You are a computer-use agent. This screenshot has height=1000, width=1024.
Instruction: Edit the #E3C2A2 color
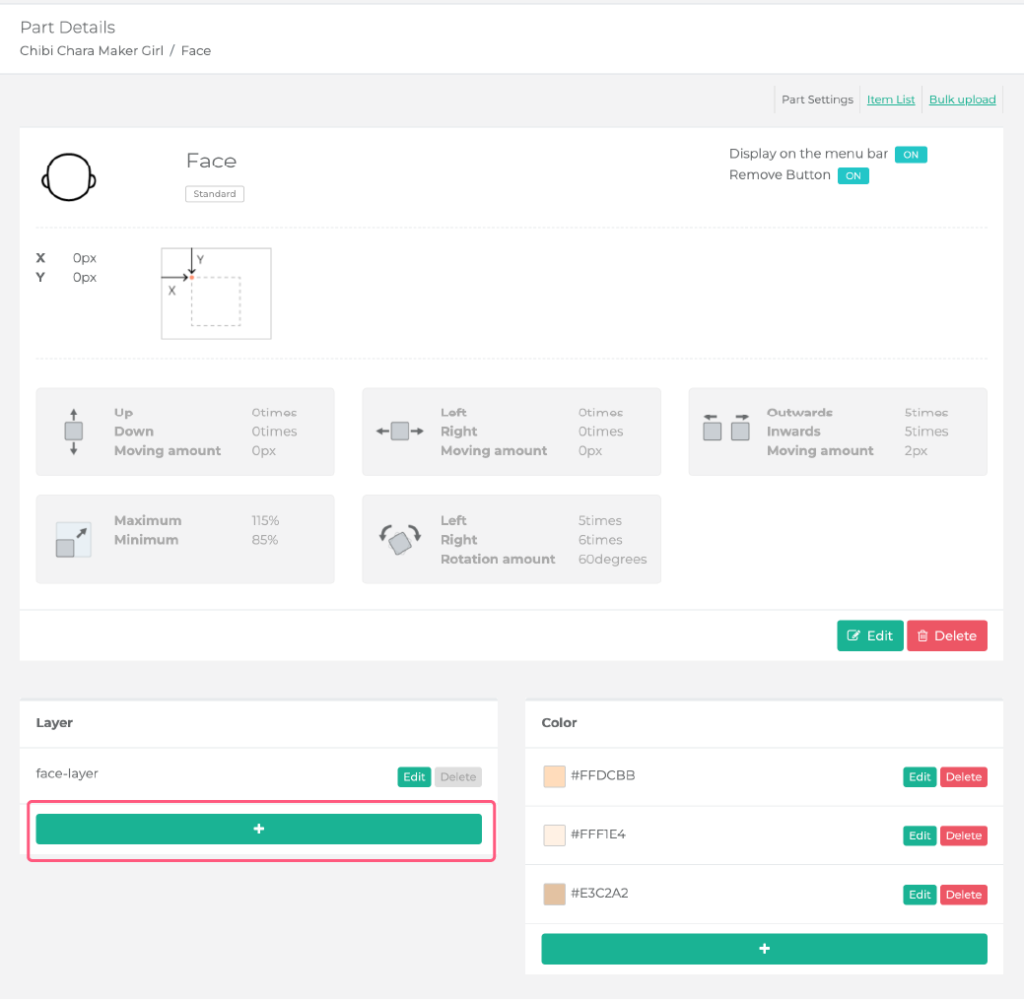920,895
